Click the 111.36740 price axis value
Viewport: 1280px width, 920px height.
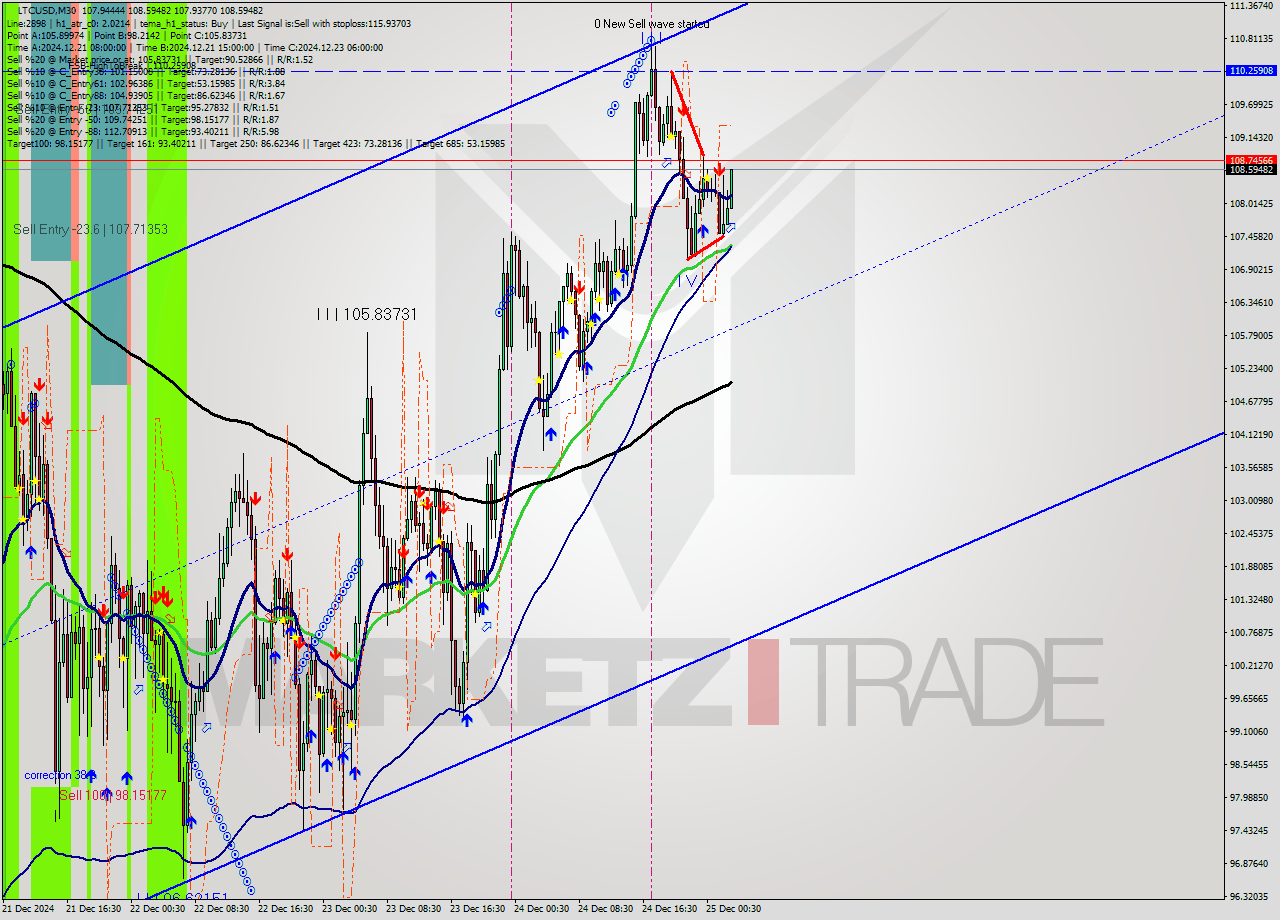tap(1250, 6)
